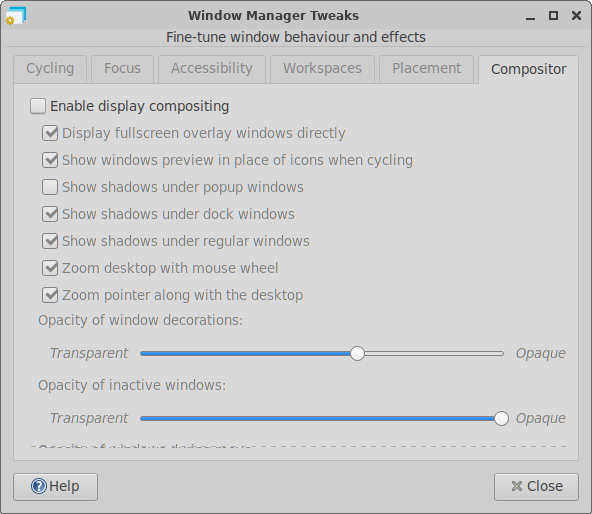Select the Accessibility tab

coord(212,69)
